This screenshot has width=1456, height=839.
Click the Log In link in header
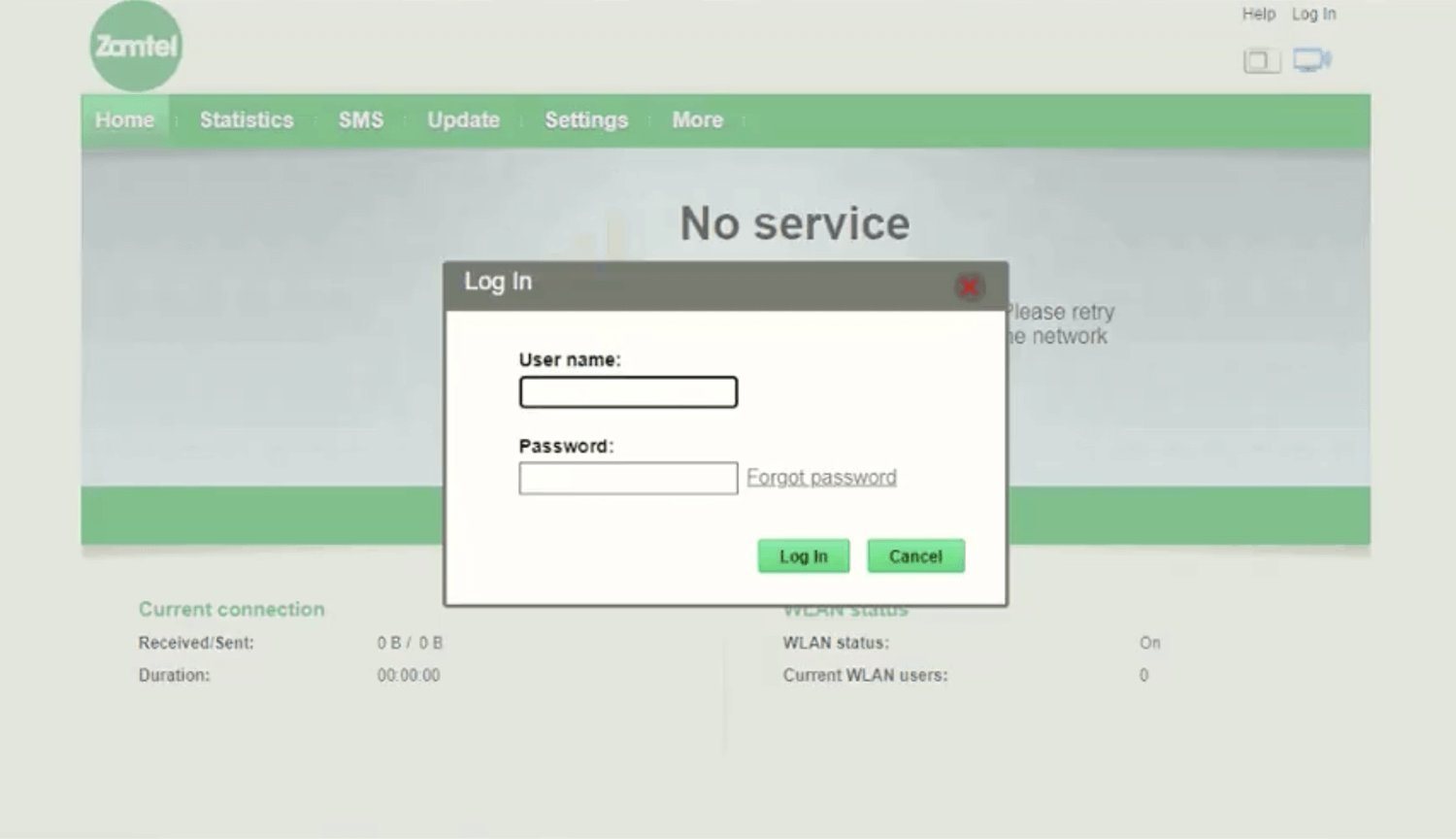coord(1313,14)
